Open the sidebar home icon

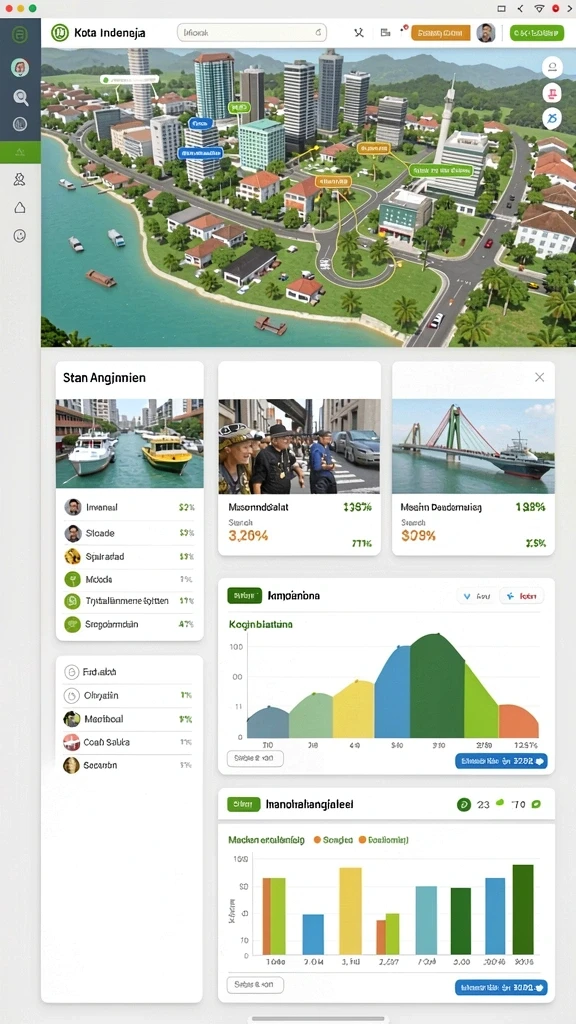(x=20, y=208)
